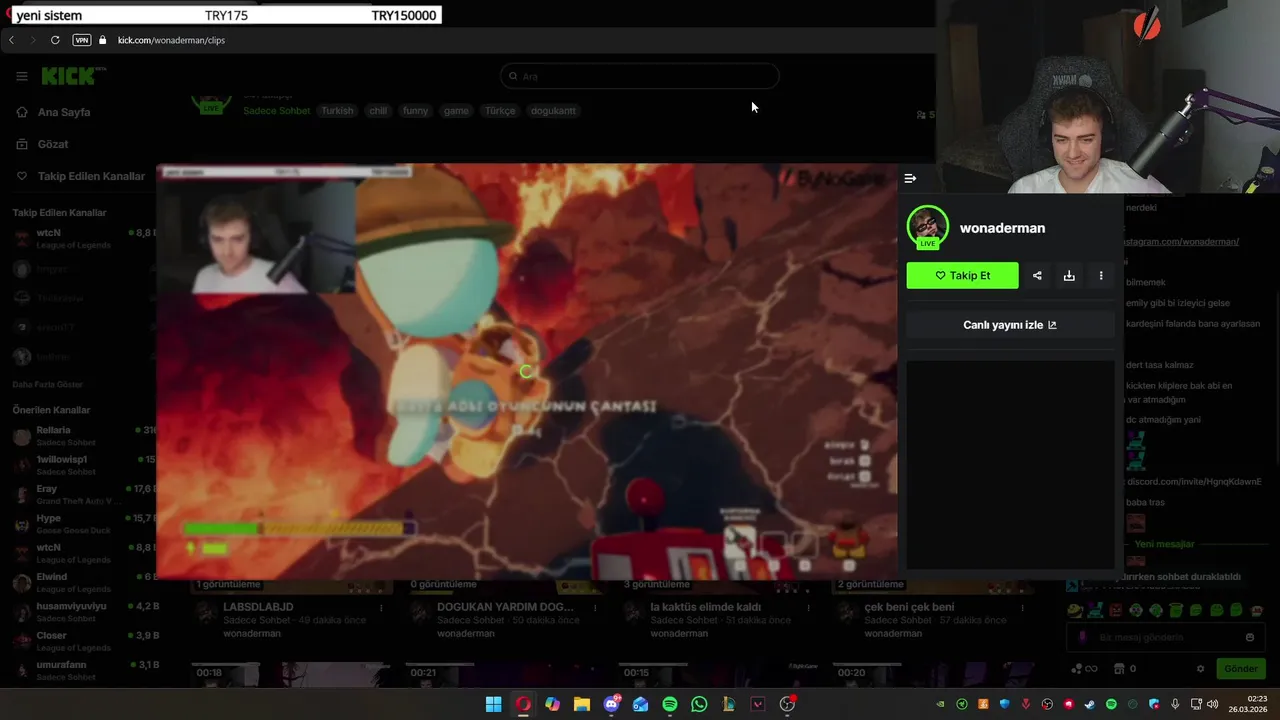
Task: Expand Daha Fazla Göster
Action: tap(47, 385)
